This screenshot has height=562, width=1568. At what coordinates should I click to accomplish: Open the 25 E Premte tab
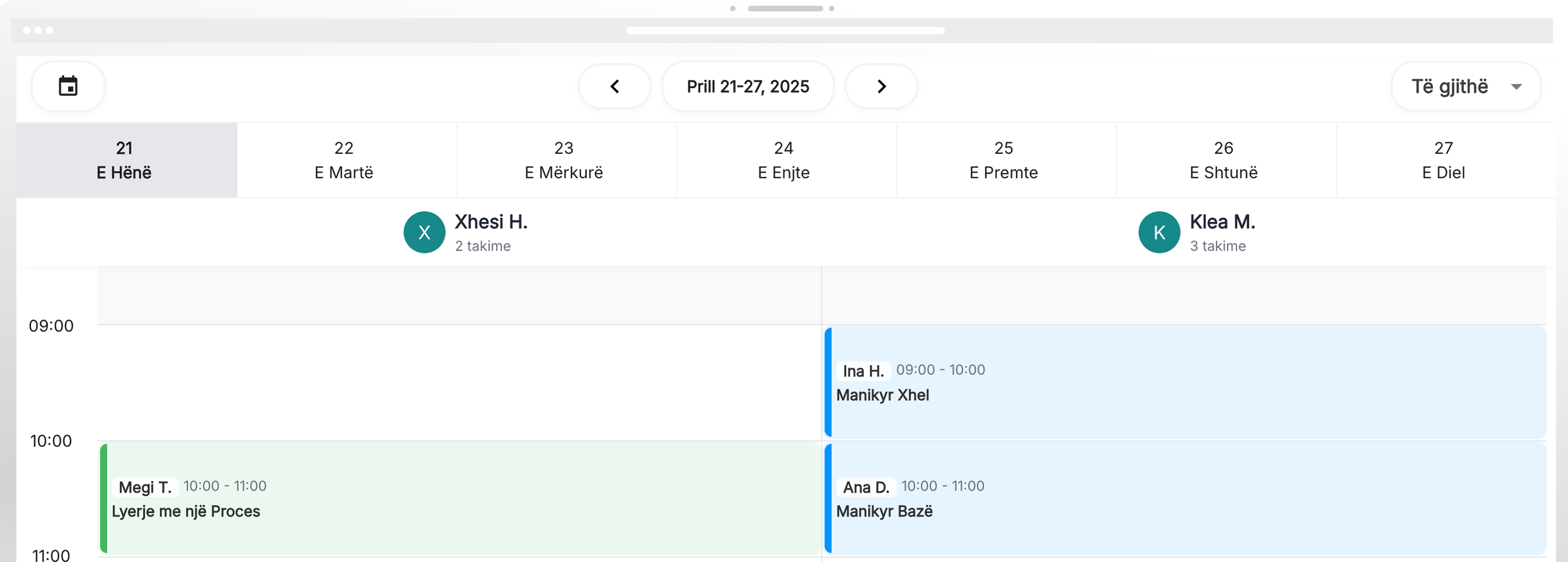(x=1003, y=161)
